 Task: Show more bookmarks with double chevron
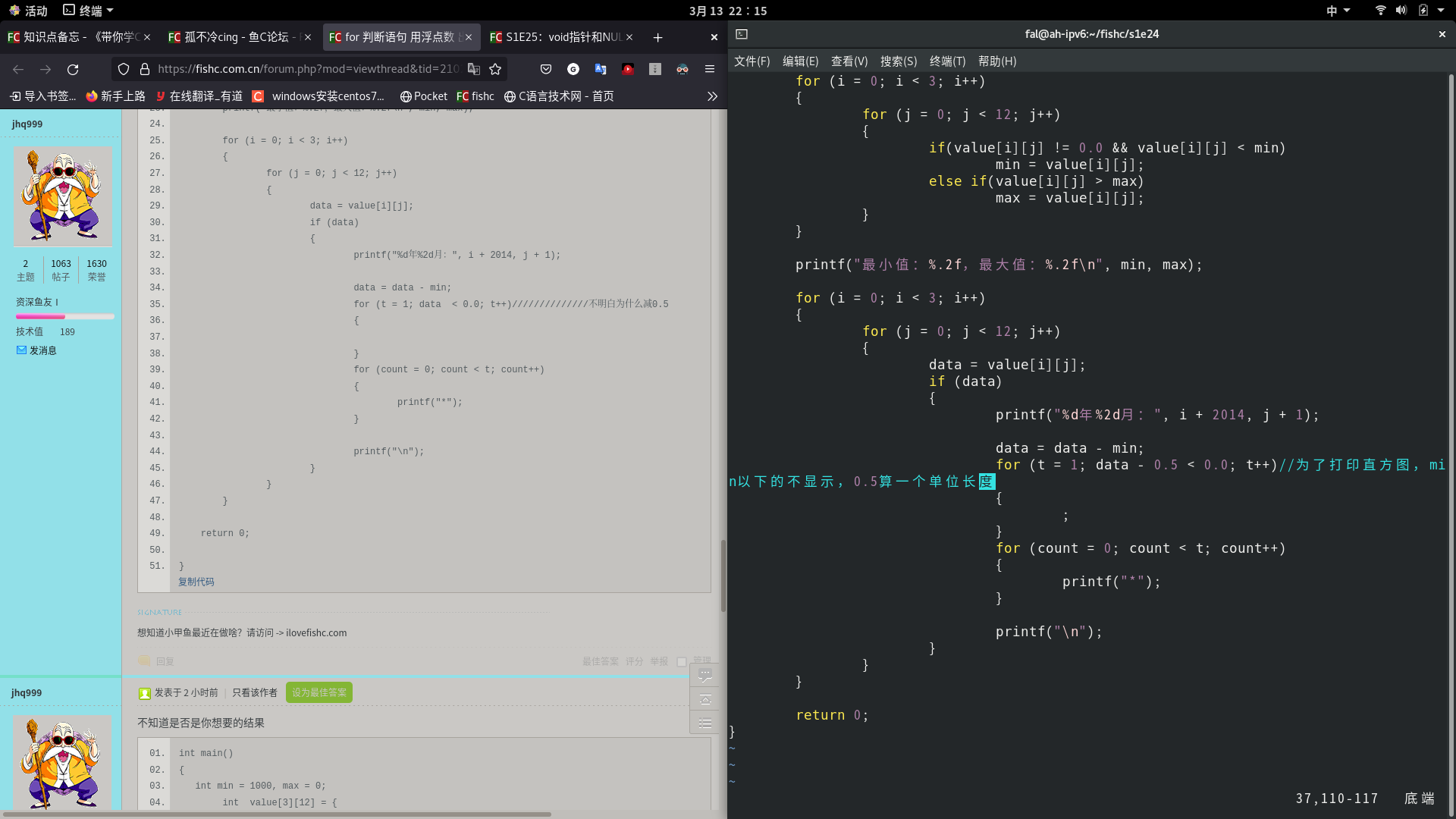point(712,96)
